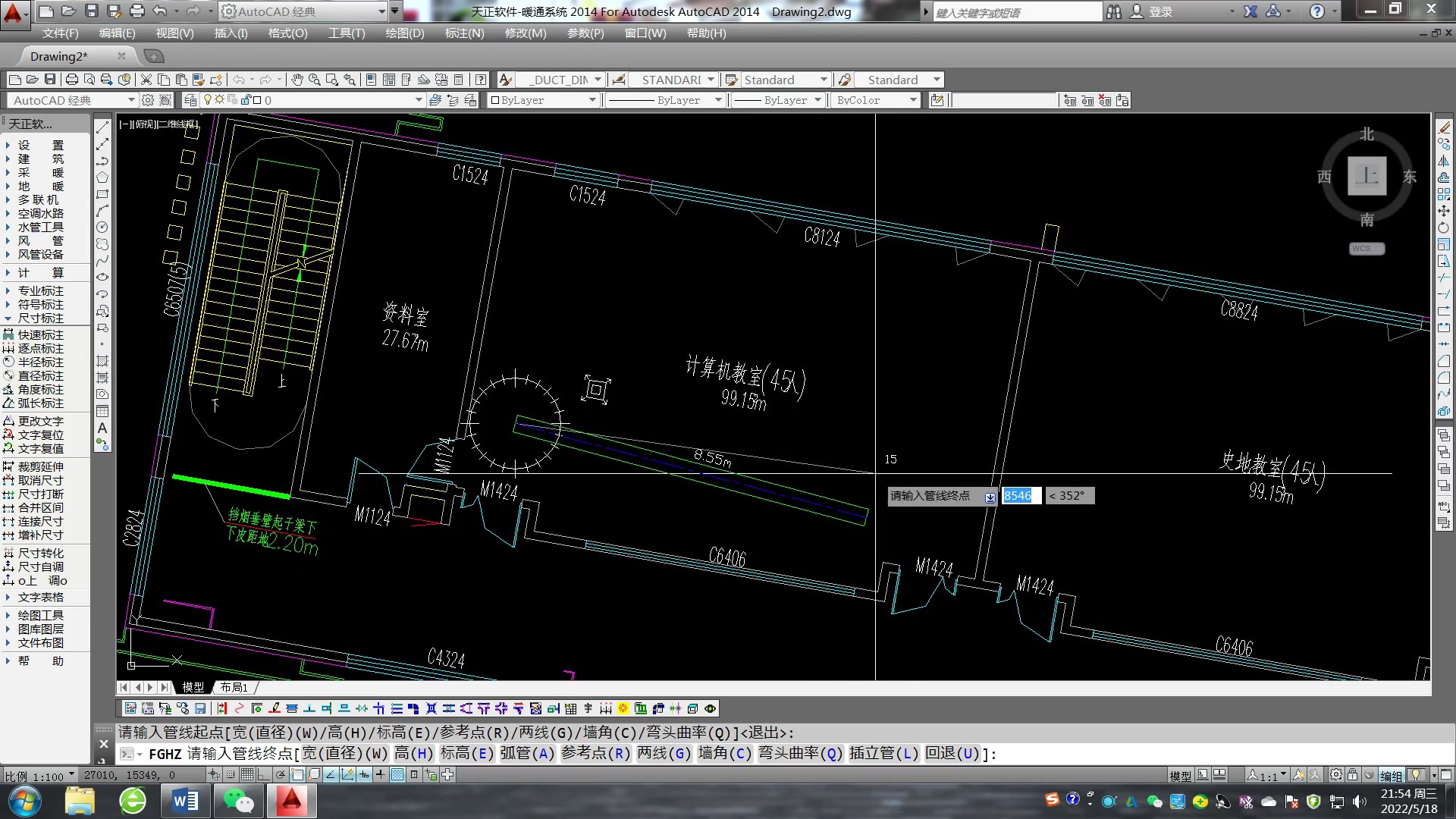Open the Layer Properties Manager

(190, 100)
